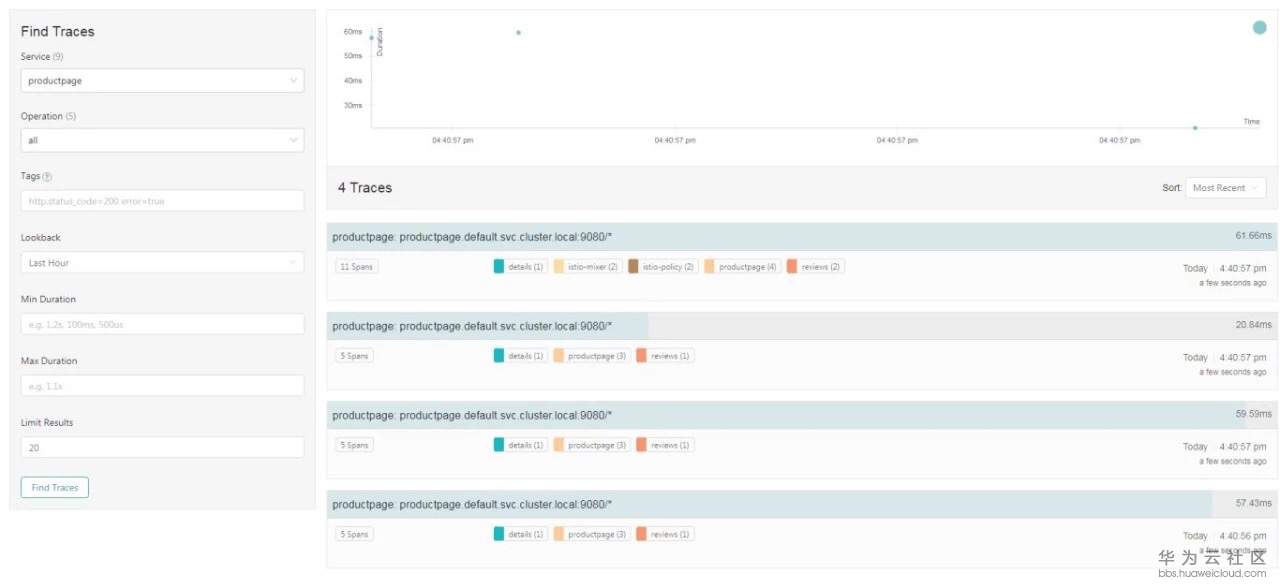
Task: Click the 5 Spans badge of the 57.43ms trace
Action: pyautogui.click(x=354, y=534)
